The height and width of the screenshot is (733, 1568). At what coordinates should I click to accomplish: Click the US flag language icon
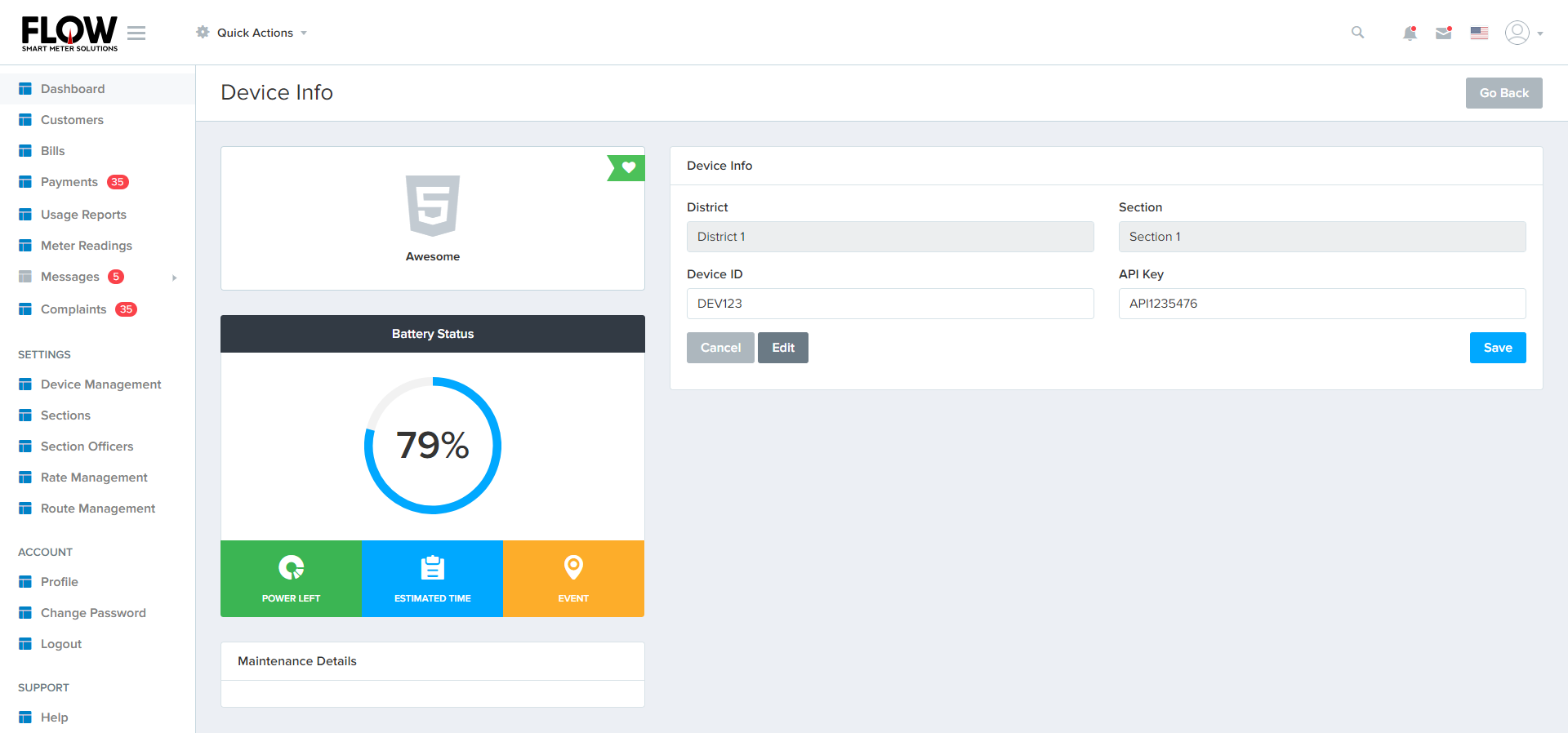click(x=1479, y=33)
